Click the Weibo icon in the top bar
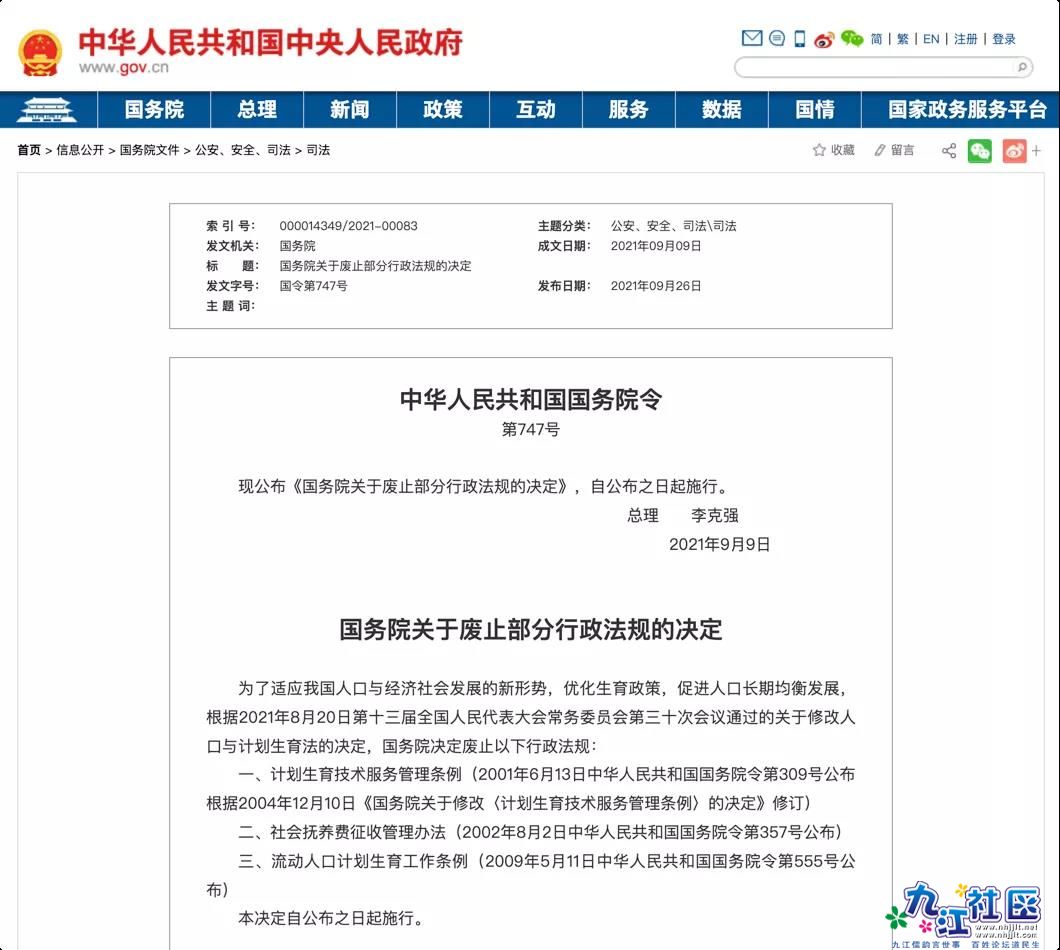The height and width of the screenshot is (950, 1060). (x=824, y=38)
